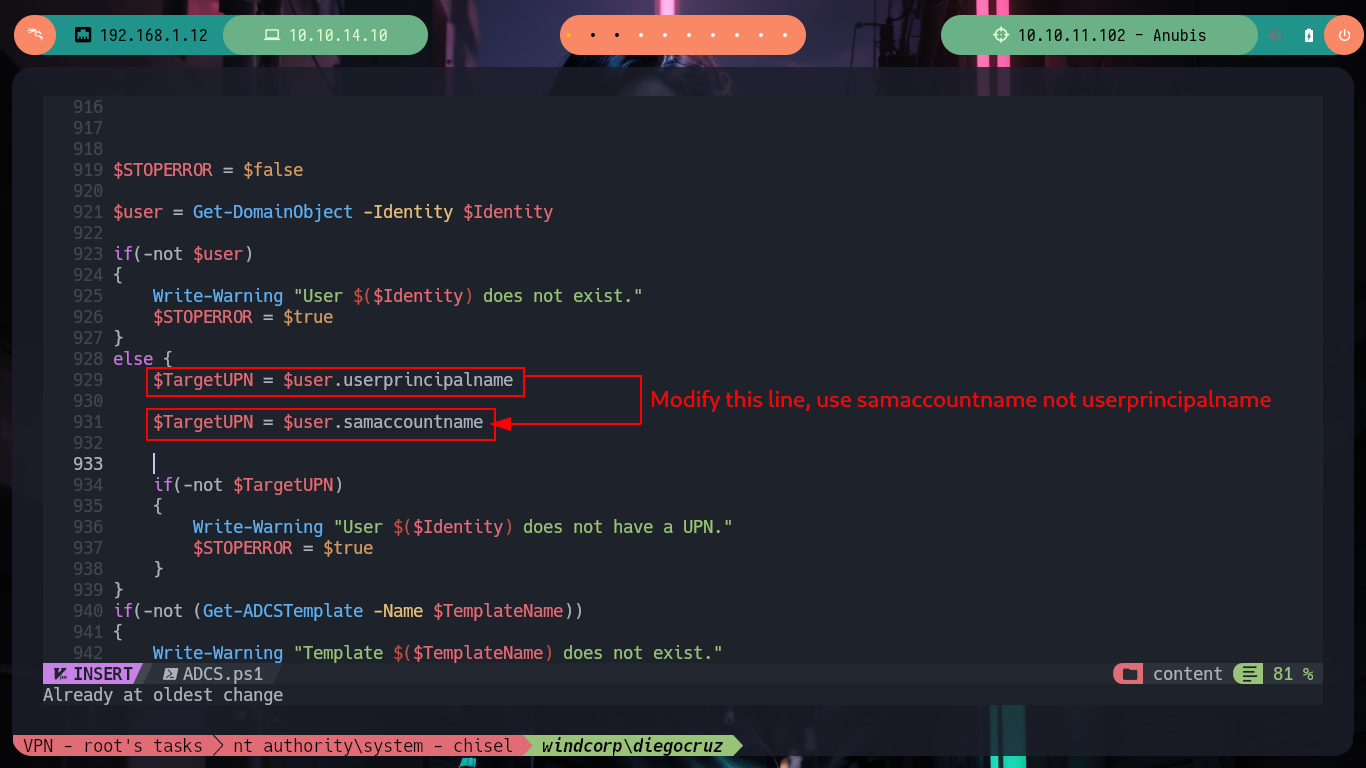Click the PowerShell file icon beside ADCS.ps1
The image size is (1366, 768).
pos(170,674)
